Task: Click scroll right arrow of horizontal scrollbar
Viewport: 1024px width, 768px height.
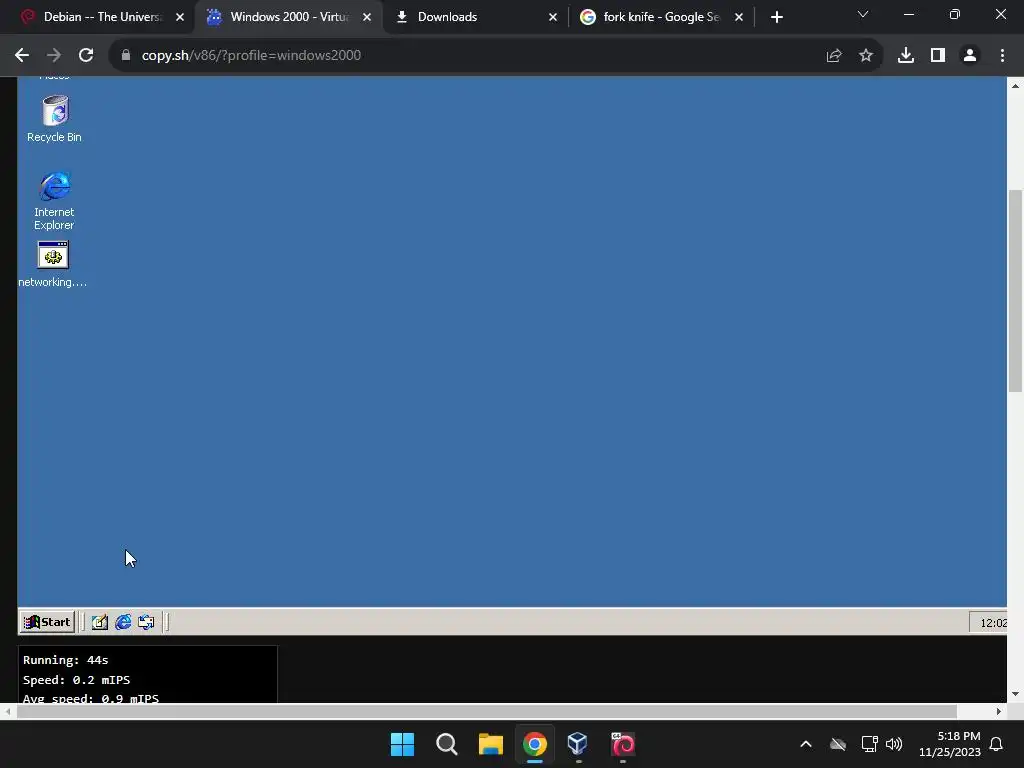Action: pos(999,711)
